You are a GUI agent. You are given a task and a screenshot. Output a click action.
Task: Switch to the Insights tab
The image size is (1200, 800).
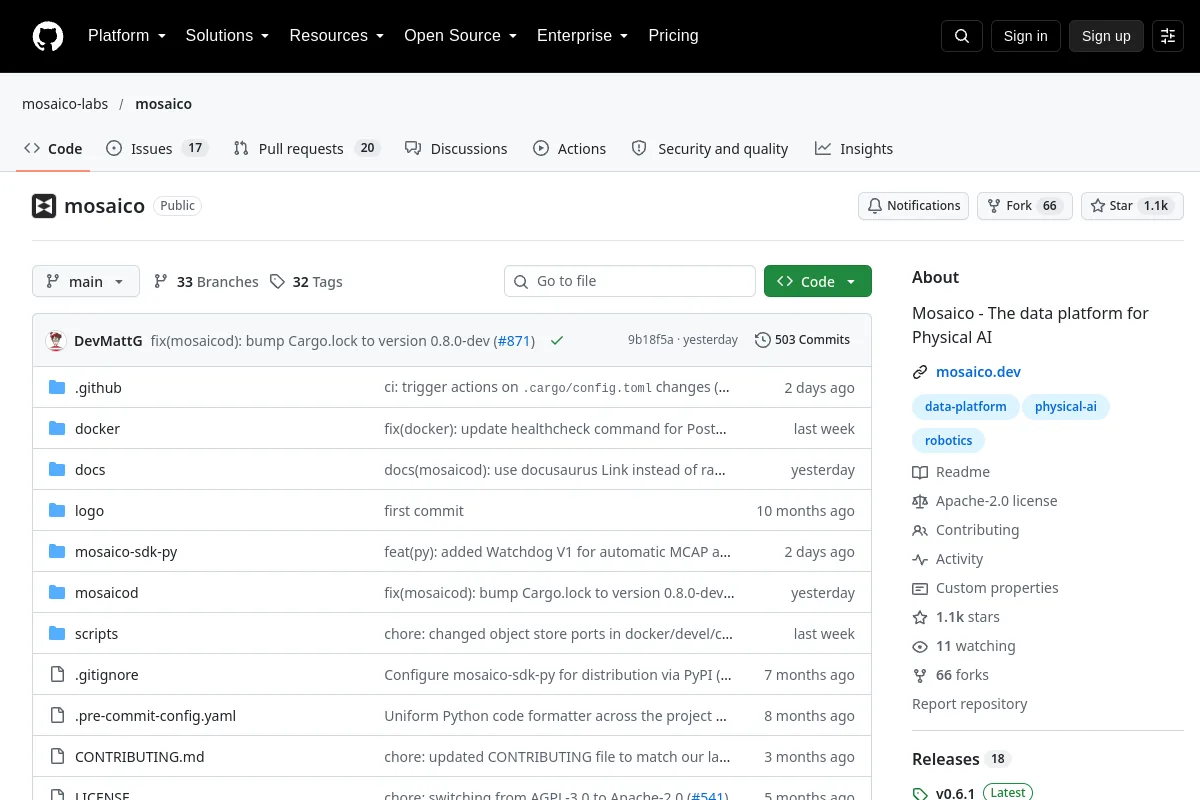[854, 148]
